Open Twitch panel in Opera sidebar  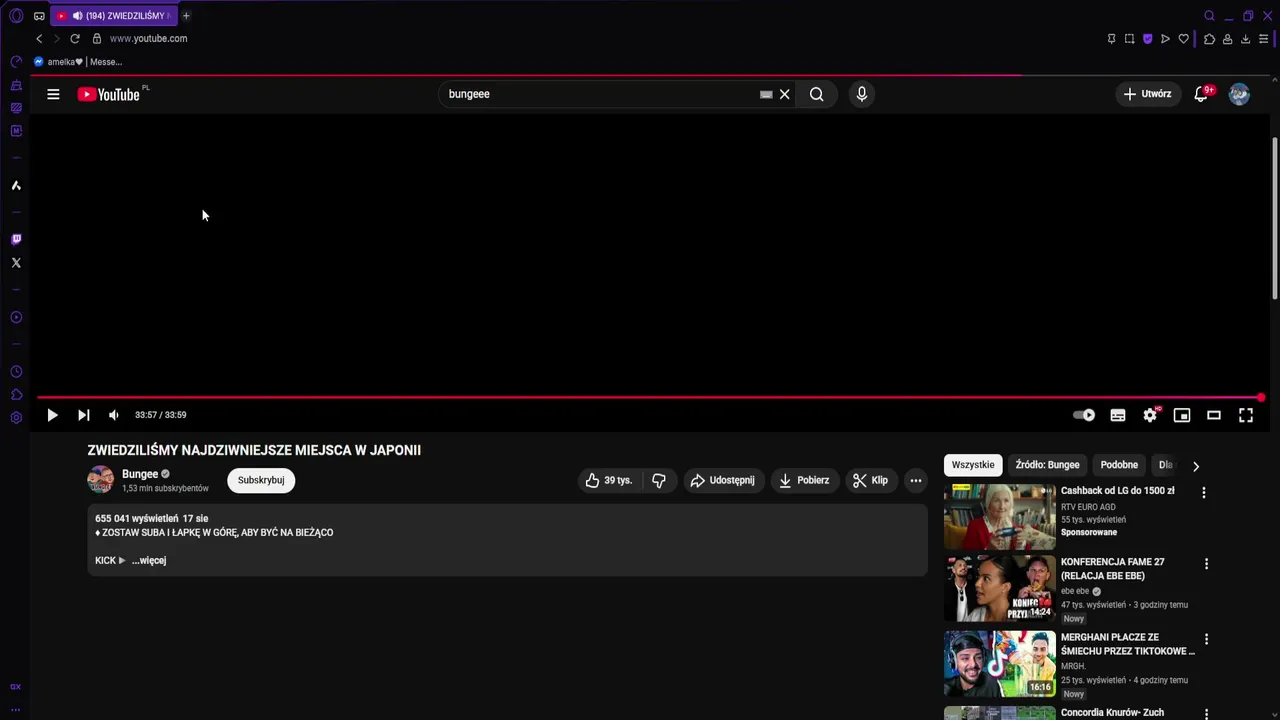[16, 239]
